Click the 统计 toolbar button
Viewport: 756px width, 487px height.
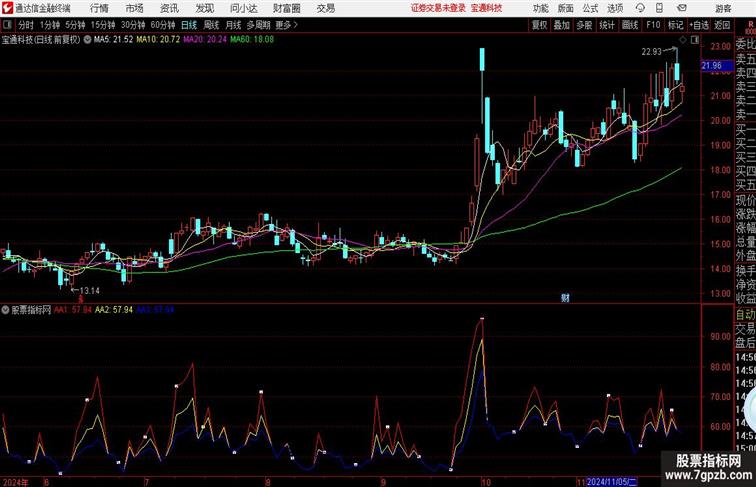[607, 25]
